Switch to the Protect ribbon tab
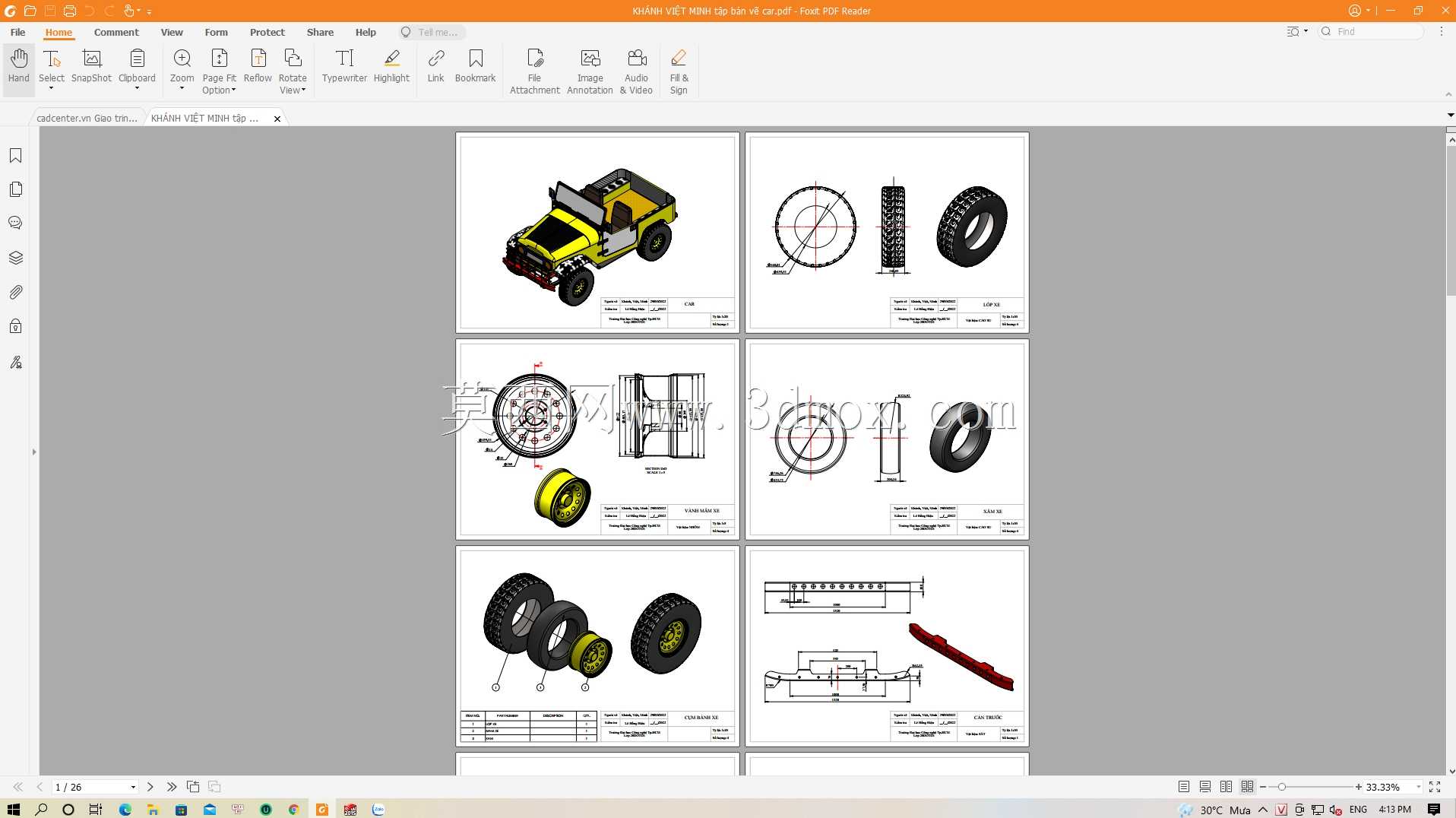This screenshot has height=818, width=1456. point(267,32)
